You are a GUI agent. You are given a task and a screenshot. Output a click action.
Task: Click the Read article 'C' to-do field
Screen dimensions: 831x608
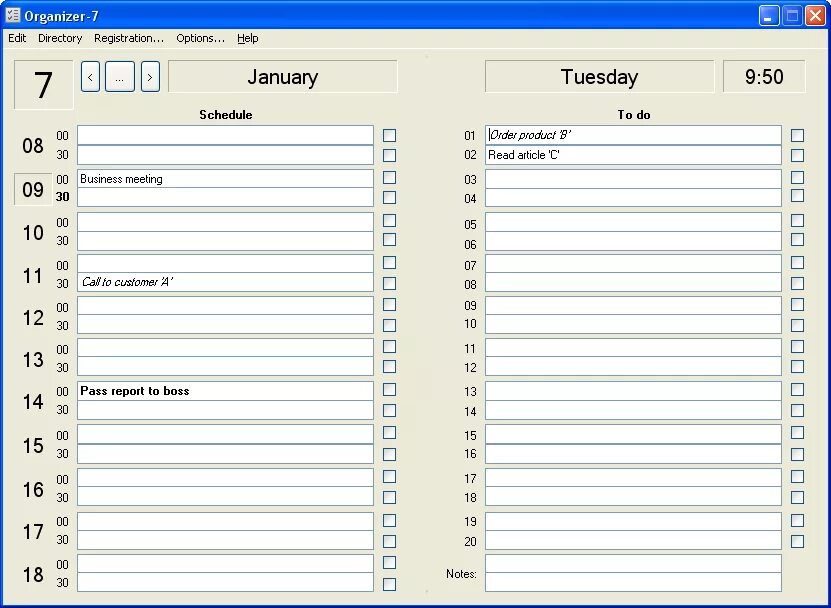click(633, 155)
